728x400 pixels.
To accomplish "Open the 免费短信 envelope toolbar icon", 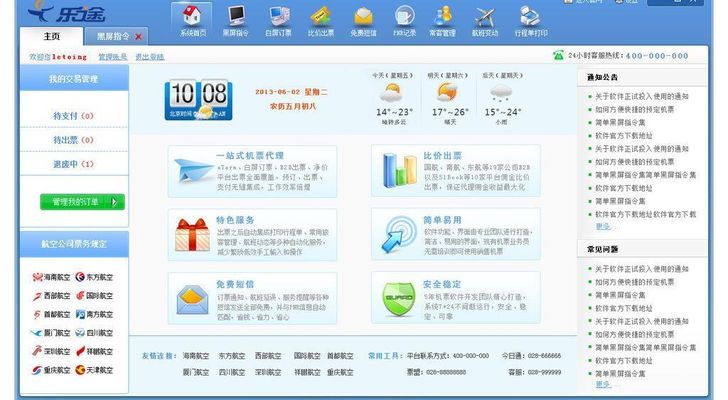I will pos(363,20).
